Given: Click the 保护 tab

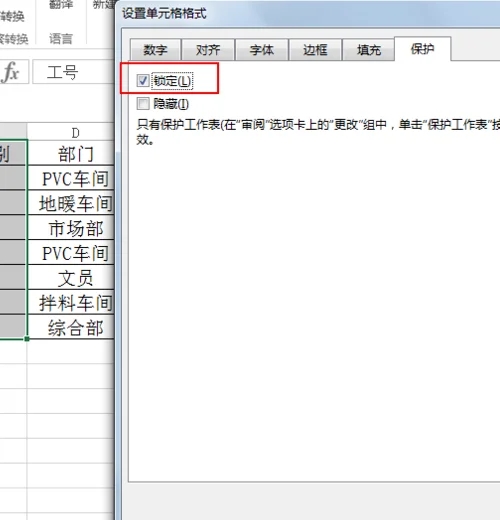Looking at the screenshot, I should 423,49.
